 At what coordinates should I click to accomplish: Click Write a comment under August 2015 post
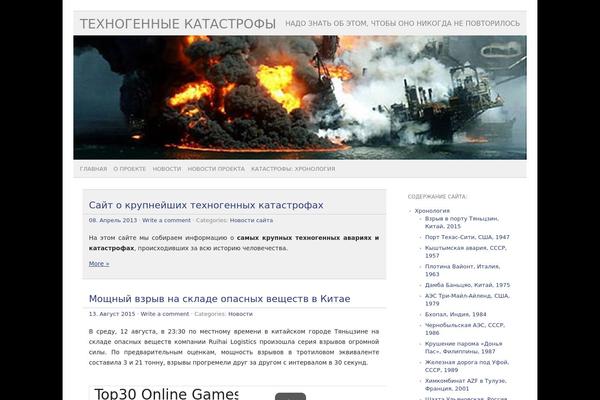165,314
